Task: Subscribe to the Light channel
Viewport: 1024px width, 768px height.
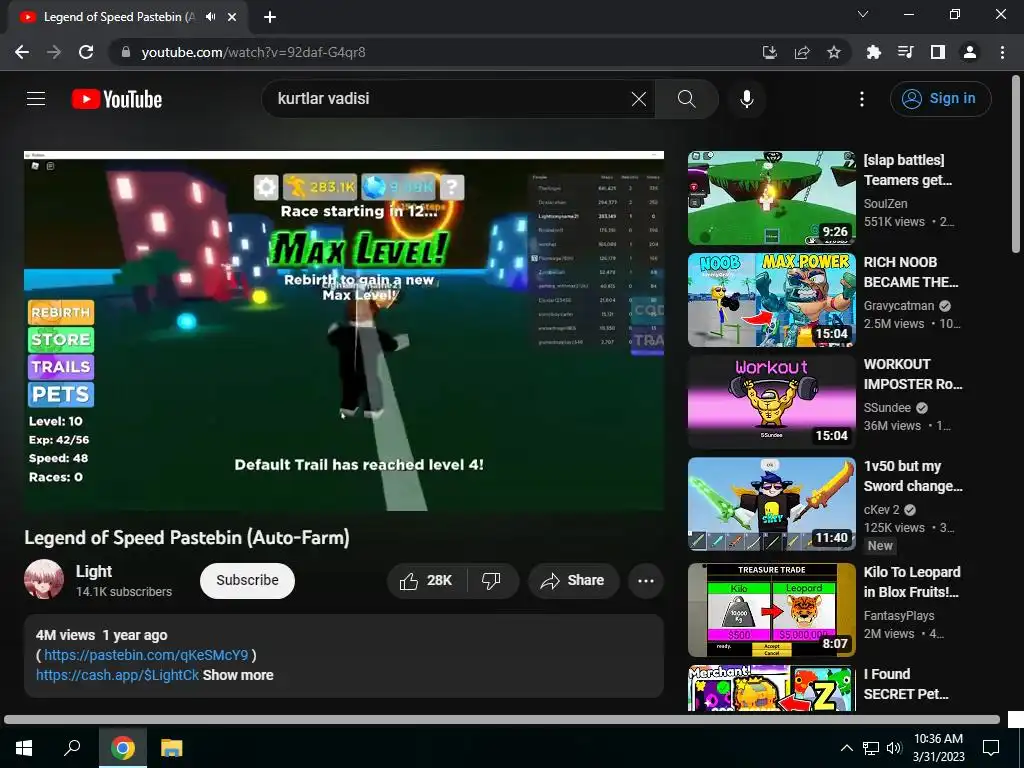Action: click(248, 581)
